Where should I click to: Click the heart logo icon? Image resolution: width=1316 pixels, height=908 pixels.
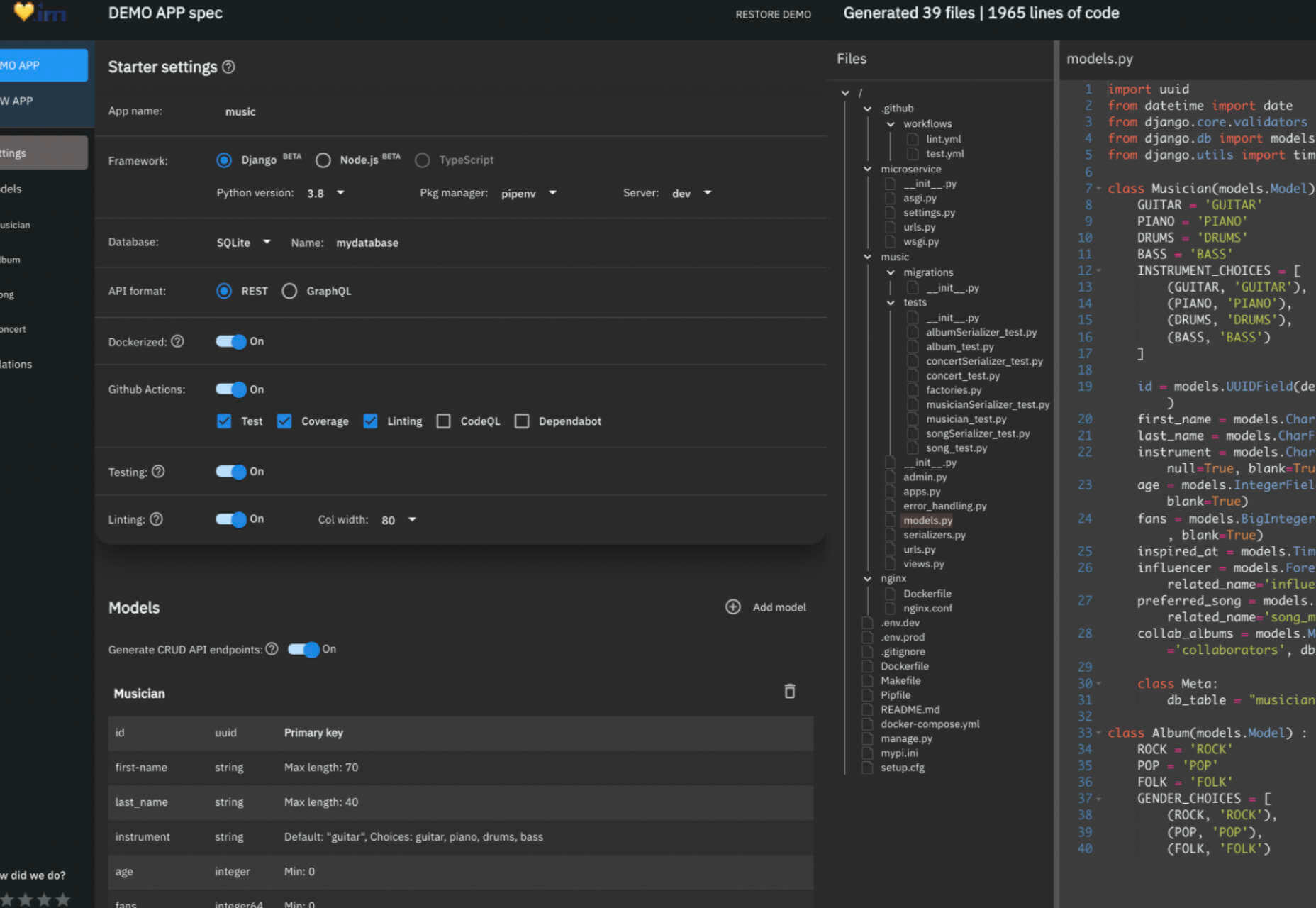point(24,12)
